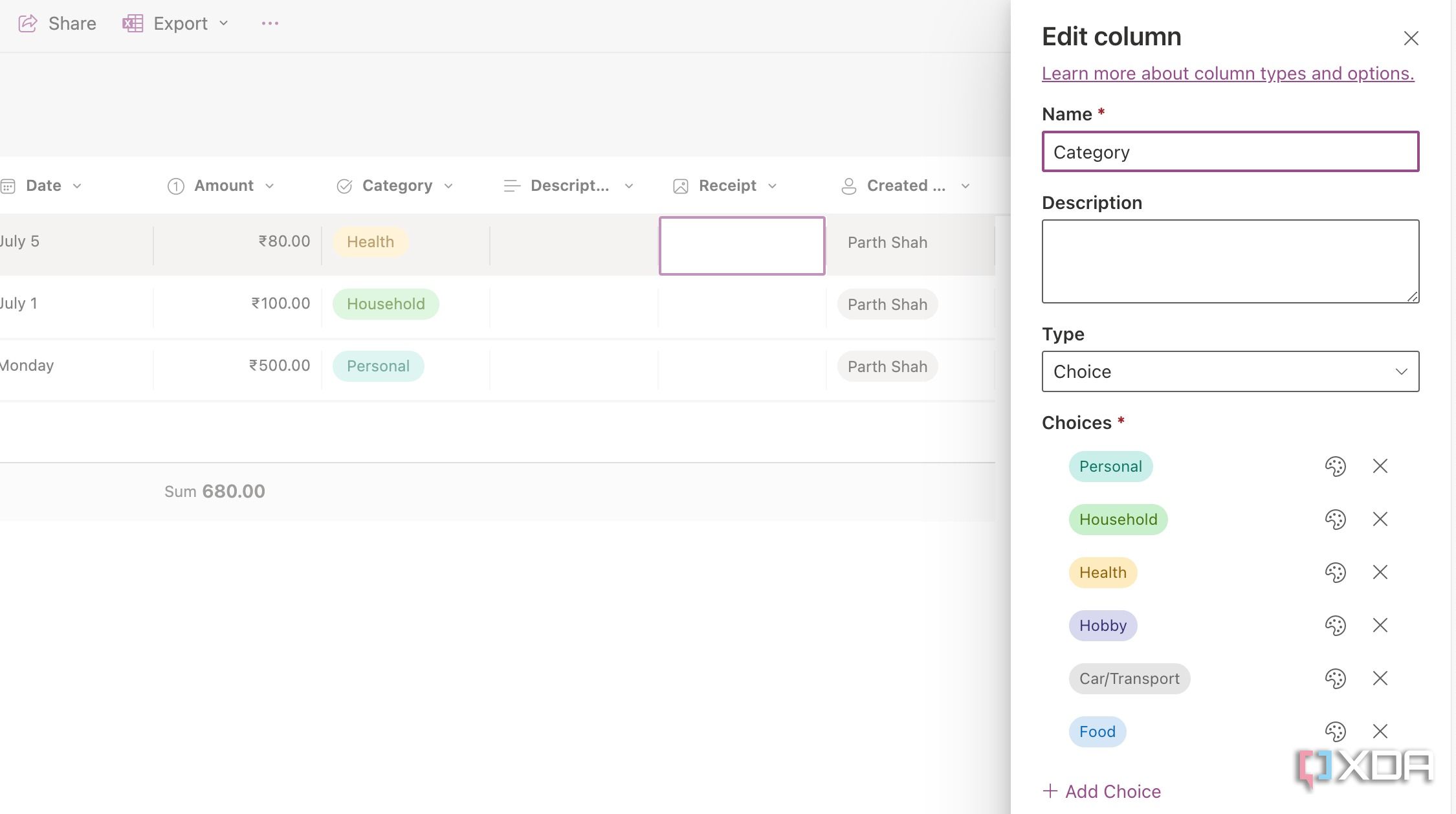Screen dimensions: 1456x814
Task: Open color palette for Car/Transport choice
Action: 1335,679
